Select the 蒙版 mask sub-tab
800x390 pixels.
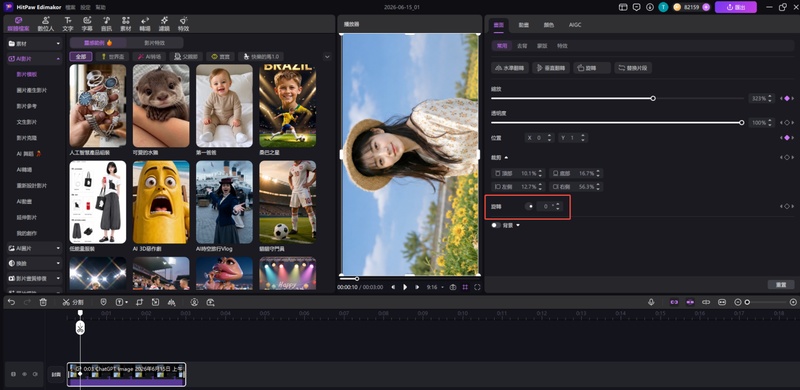(x=542, y=46)
